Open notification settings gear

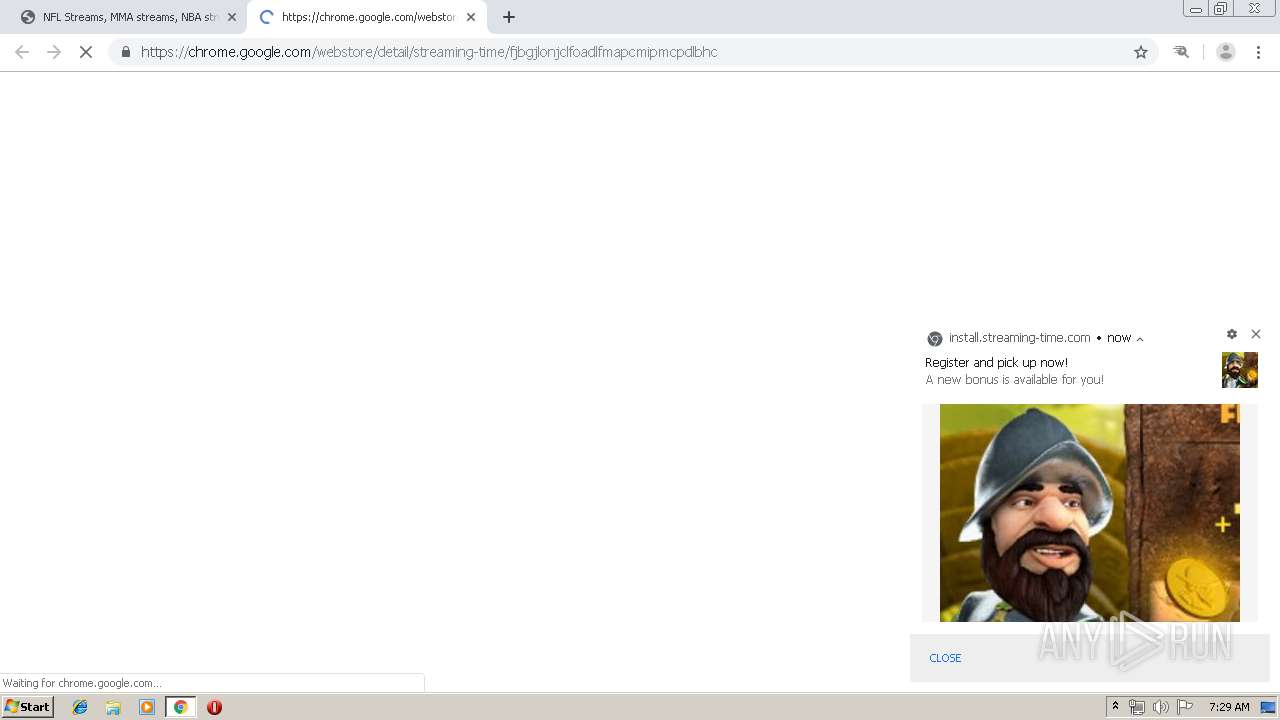pyautogui.click(x=1232, y=334)
